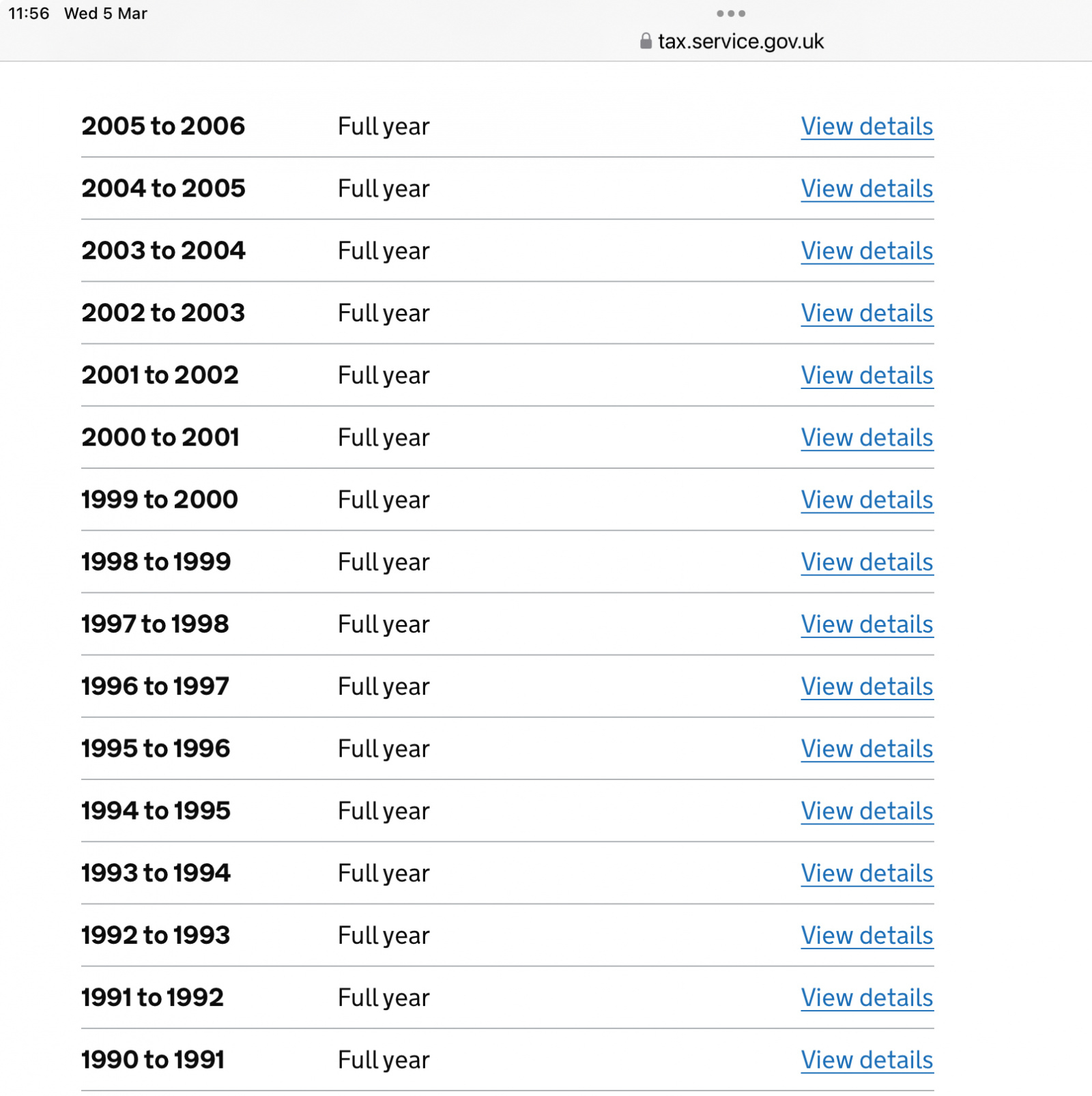The height and width of the screenshot is (1096, 1092).
Task: View details for 2003 to 2004
Action: [x=867, y=250]
